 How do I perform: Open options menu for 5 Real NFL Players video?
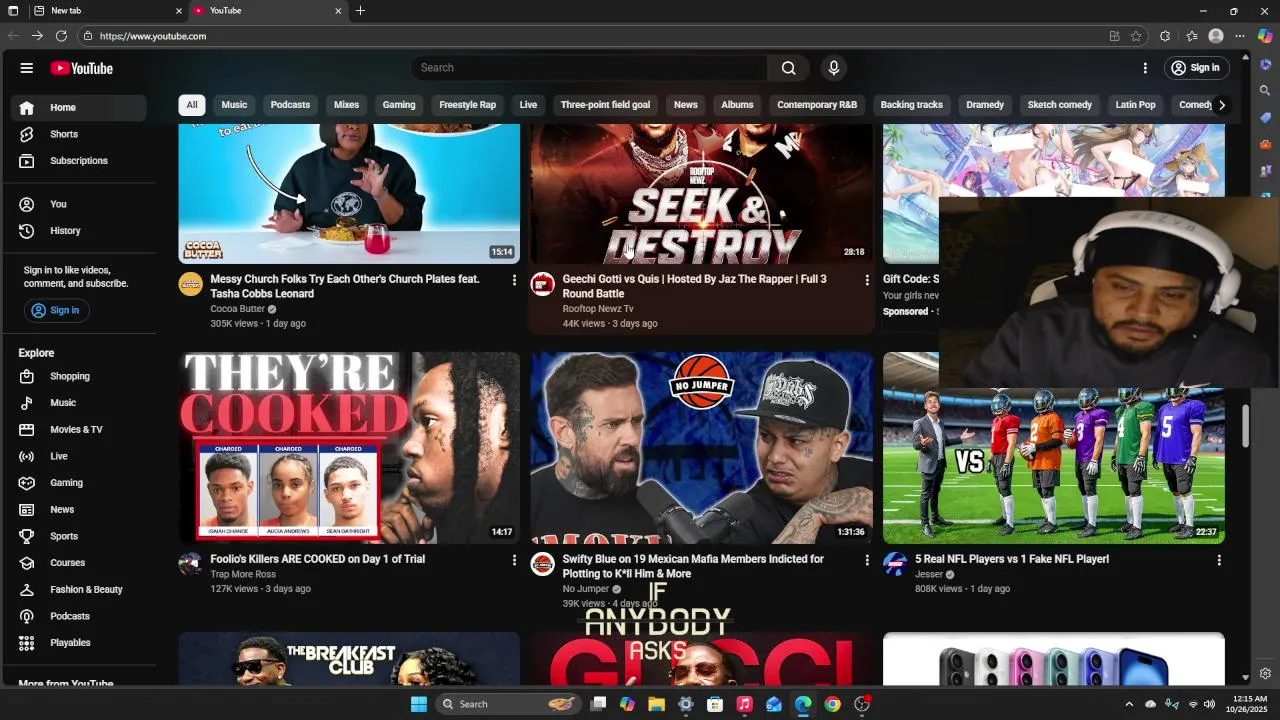click(1218, 560)
